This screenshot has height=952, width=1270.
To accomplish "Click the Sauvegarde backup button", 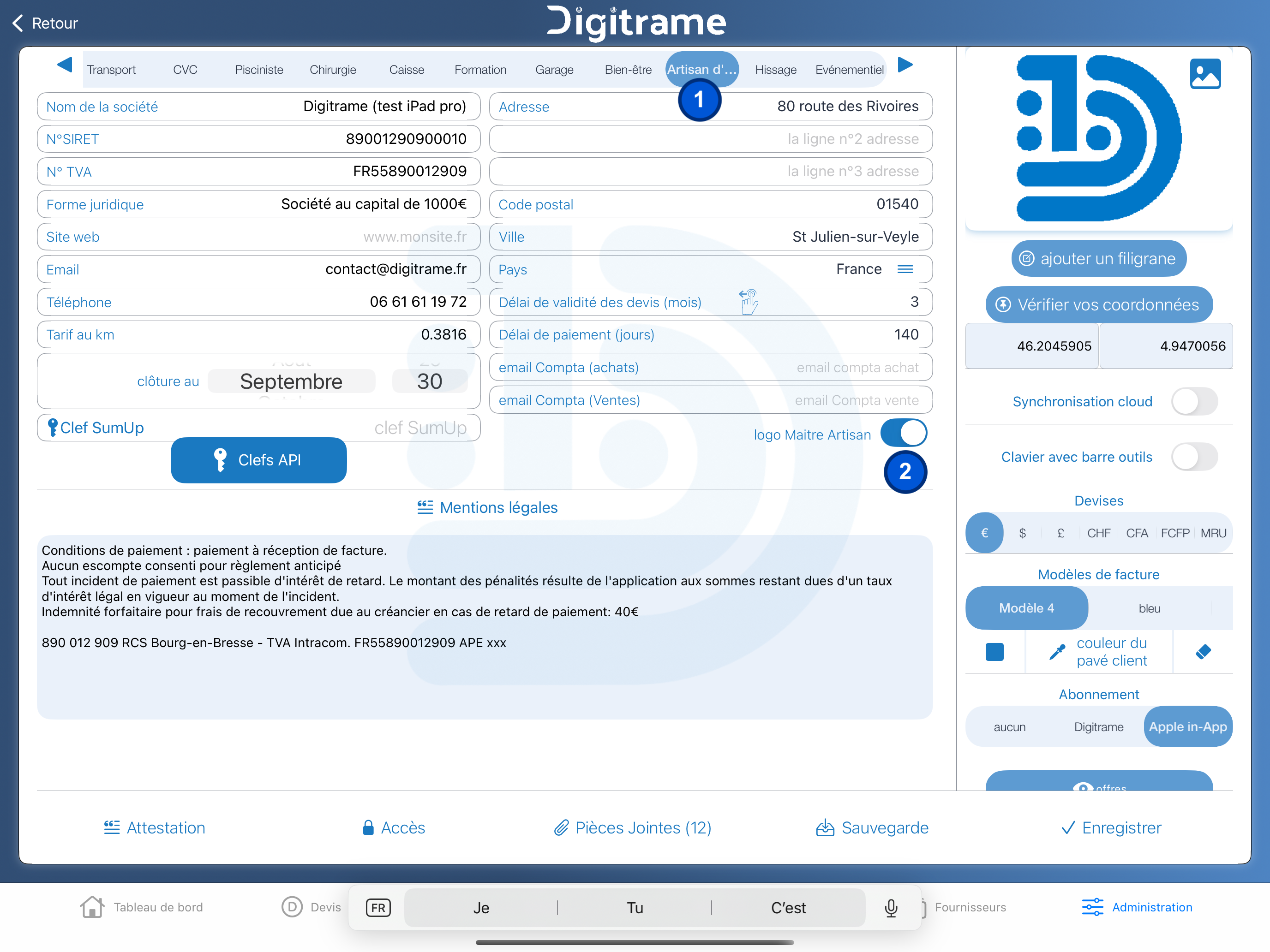I will pos(872,827).
